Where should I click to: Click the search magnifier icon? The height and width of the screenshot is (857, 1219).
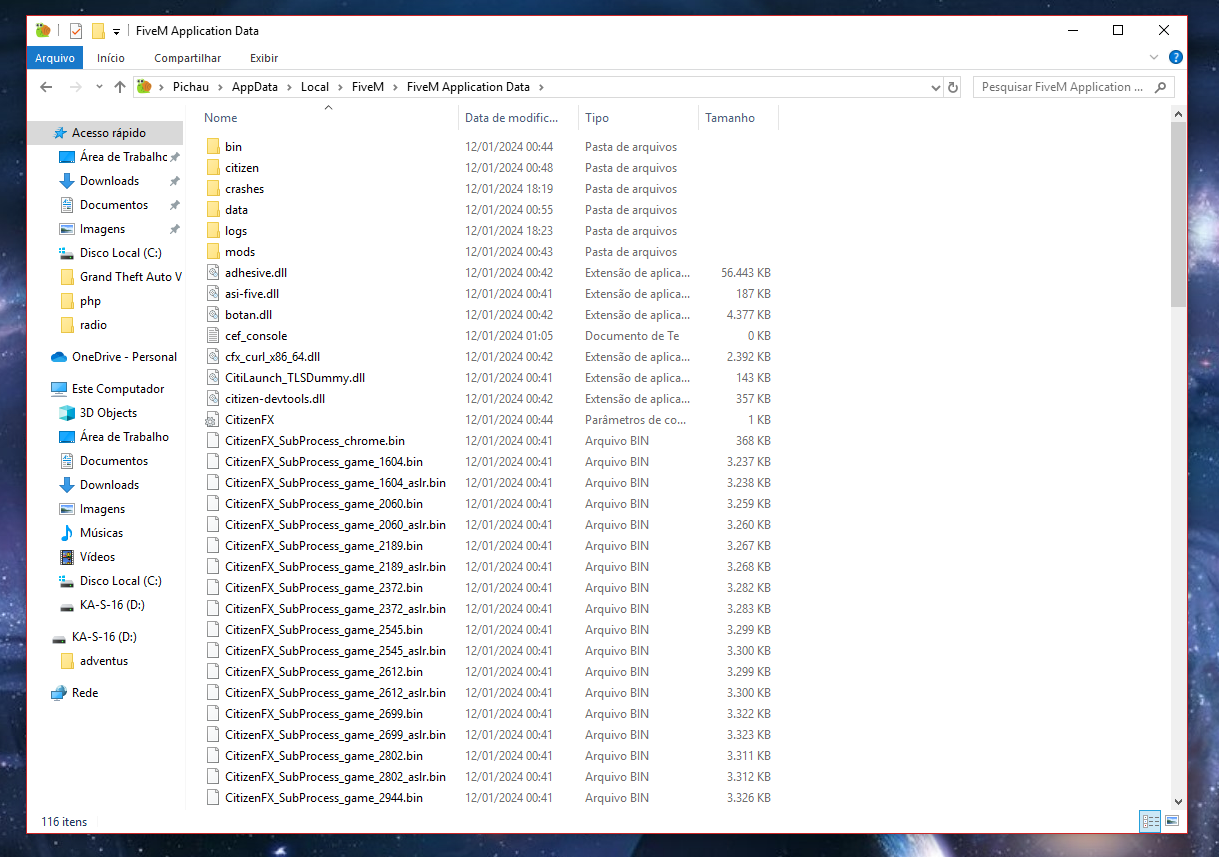tap(1161, 87)
